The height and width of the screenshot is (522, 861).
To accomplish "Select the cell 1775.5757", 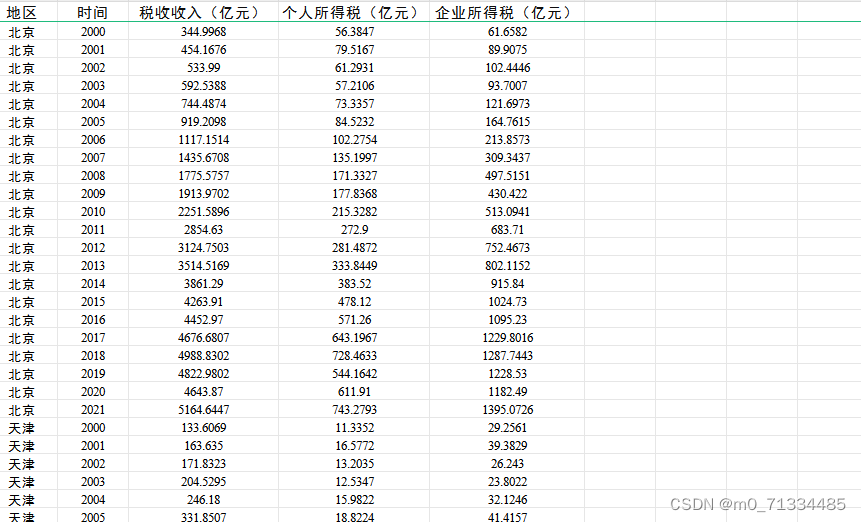I will coord(204,176).
